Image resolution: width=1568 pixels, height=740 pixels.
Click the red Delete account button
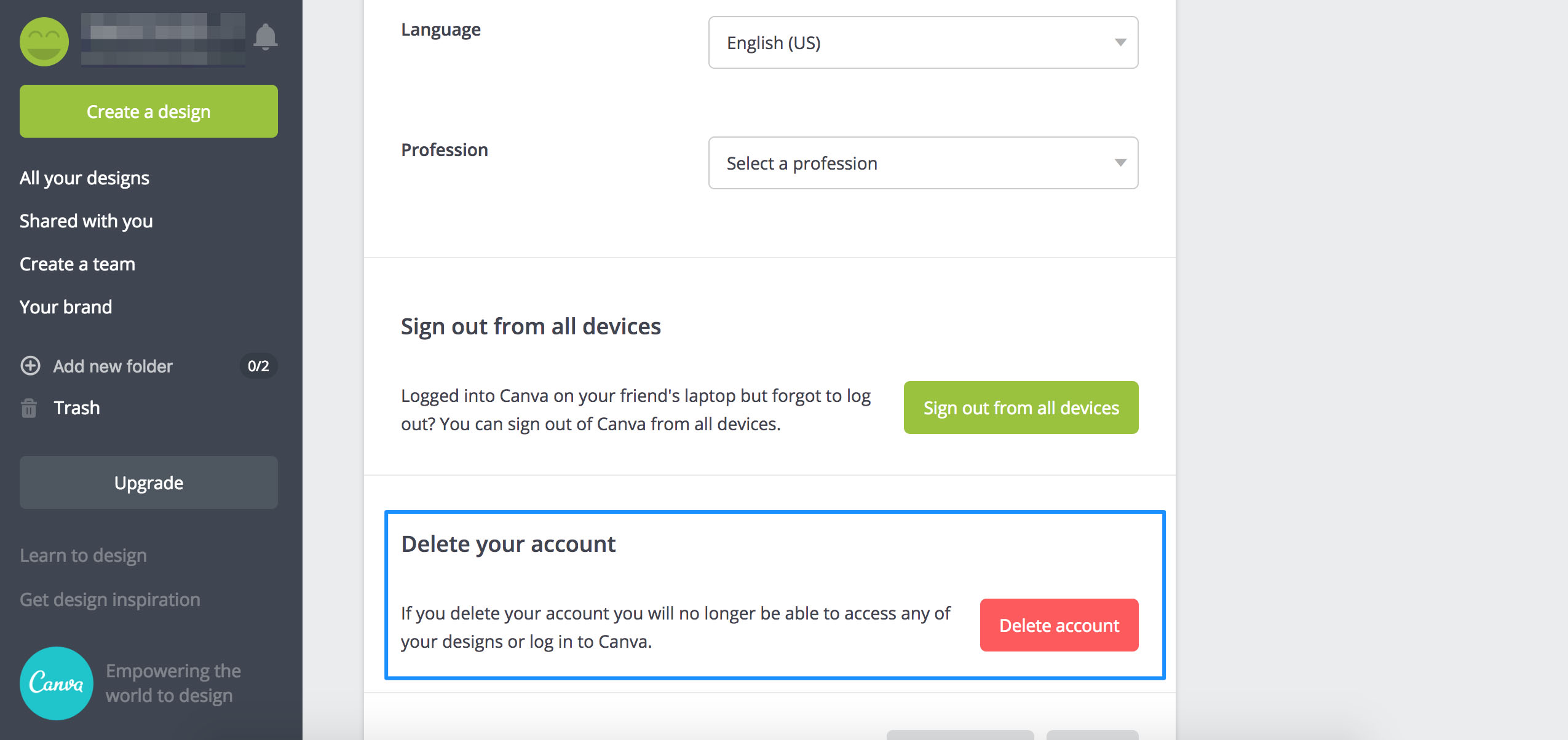coord(1059,625)
